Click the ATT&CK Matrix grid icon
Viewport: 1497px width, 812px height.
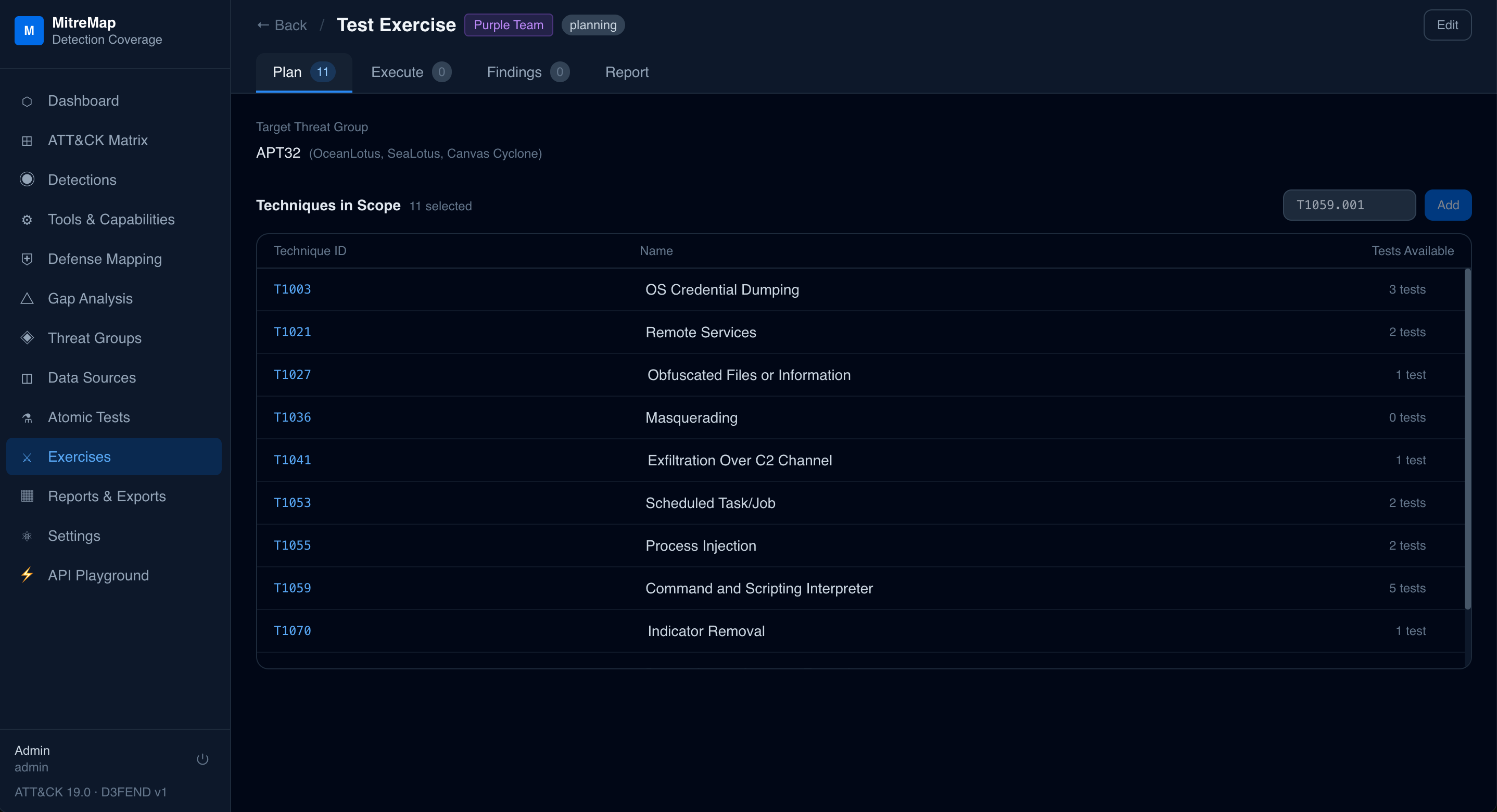click(27, 141)
